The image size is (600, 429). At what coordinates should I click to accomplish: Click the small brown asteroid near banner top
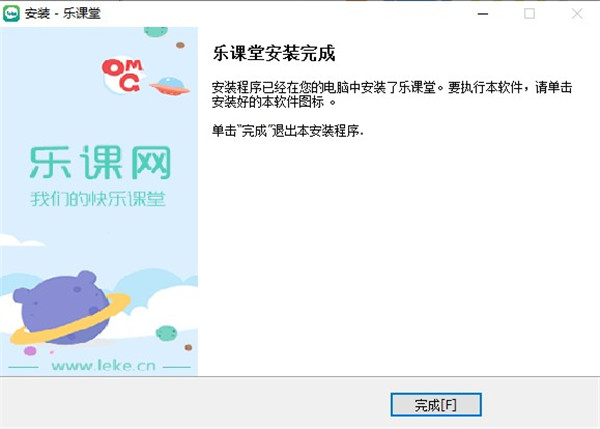tap(180, 45)
